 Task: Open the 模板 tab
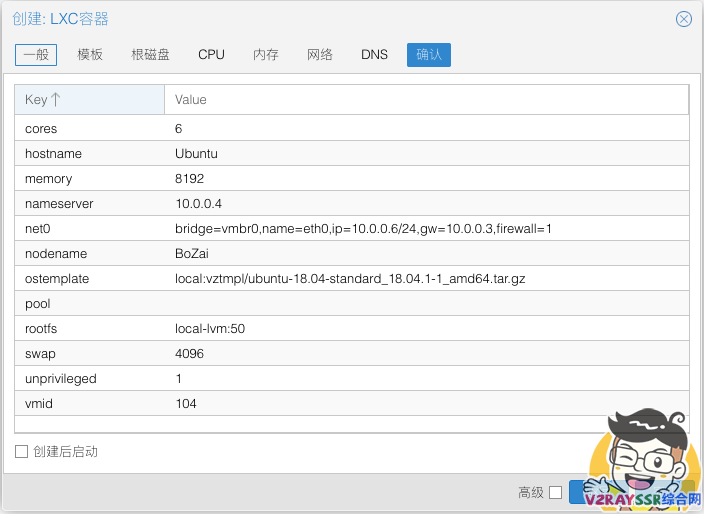[90, 54]
